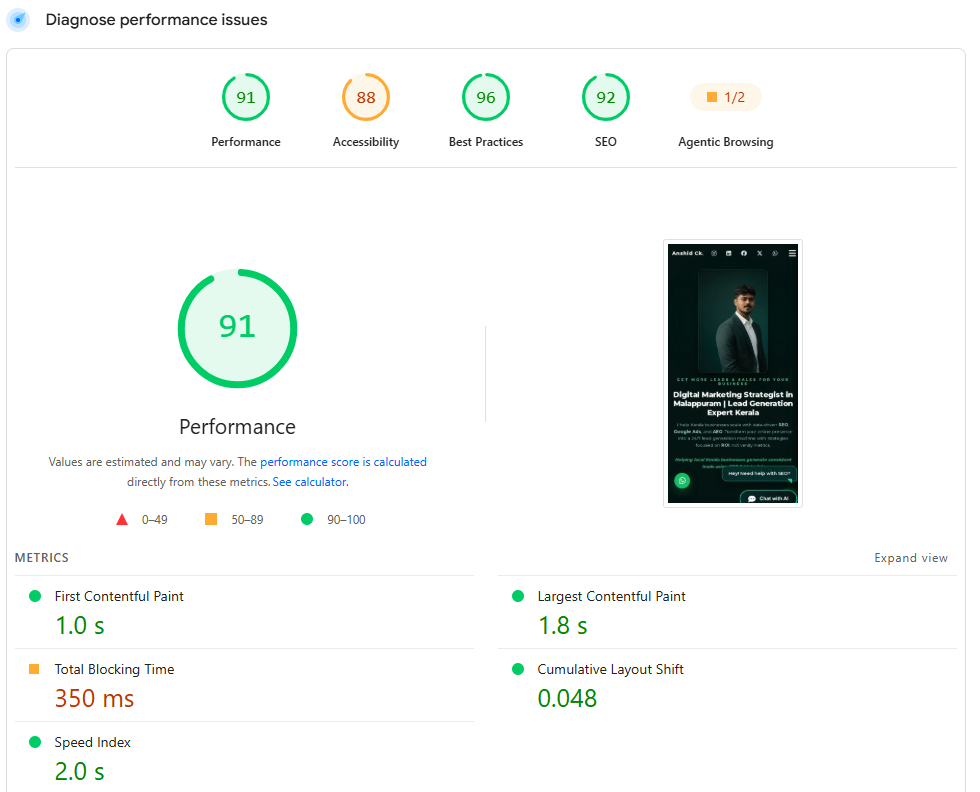Click the large Performance title under gauge
The width and height of the screenshot is (980, 792).
tap(238, 427)
